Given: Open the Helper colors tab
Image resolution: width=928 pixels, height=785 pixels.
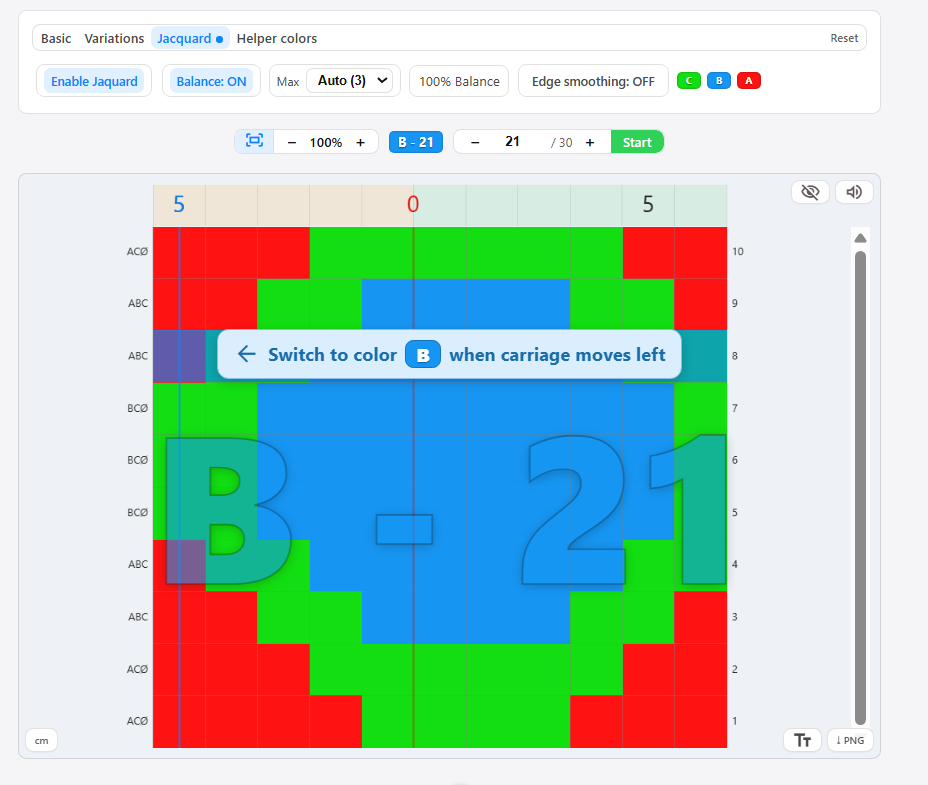Looking at the screenshot, I should [277, 38].
